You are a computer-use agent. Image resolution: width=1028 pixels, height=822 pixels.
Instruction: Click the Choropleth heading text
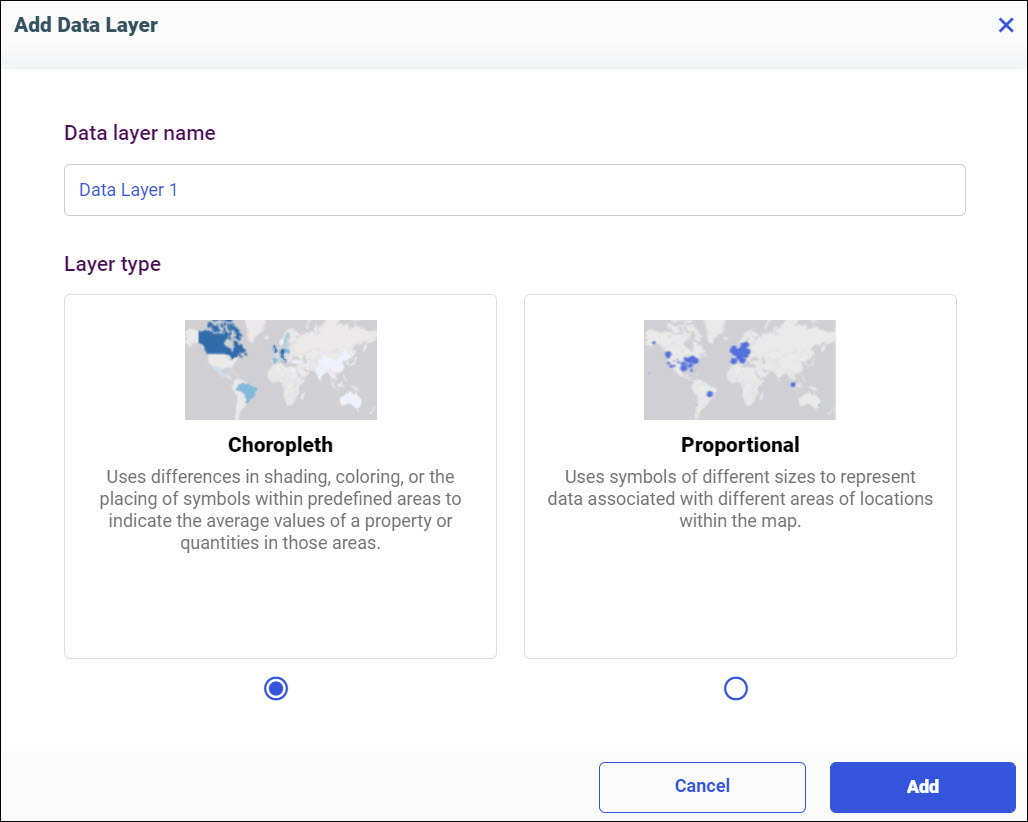tap(280, 445)
